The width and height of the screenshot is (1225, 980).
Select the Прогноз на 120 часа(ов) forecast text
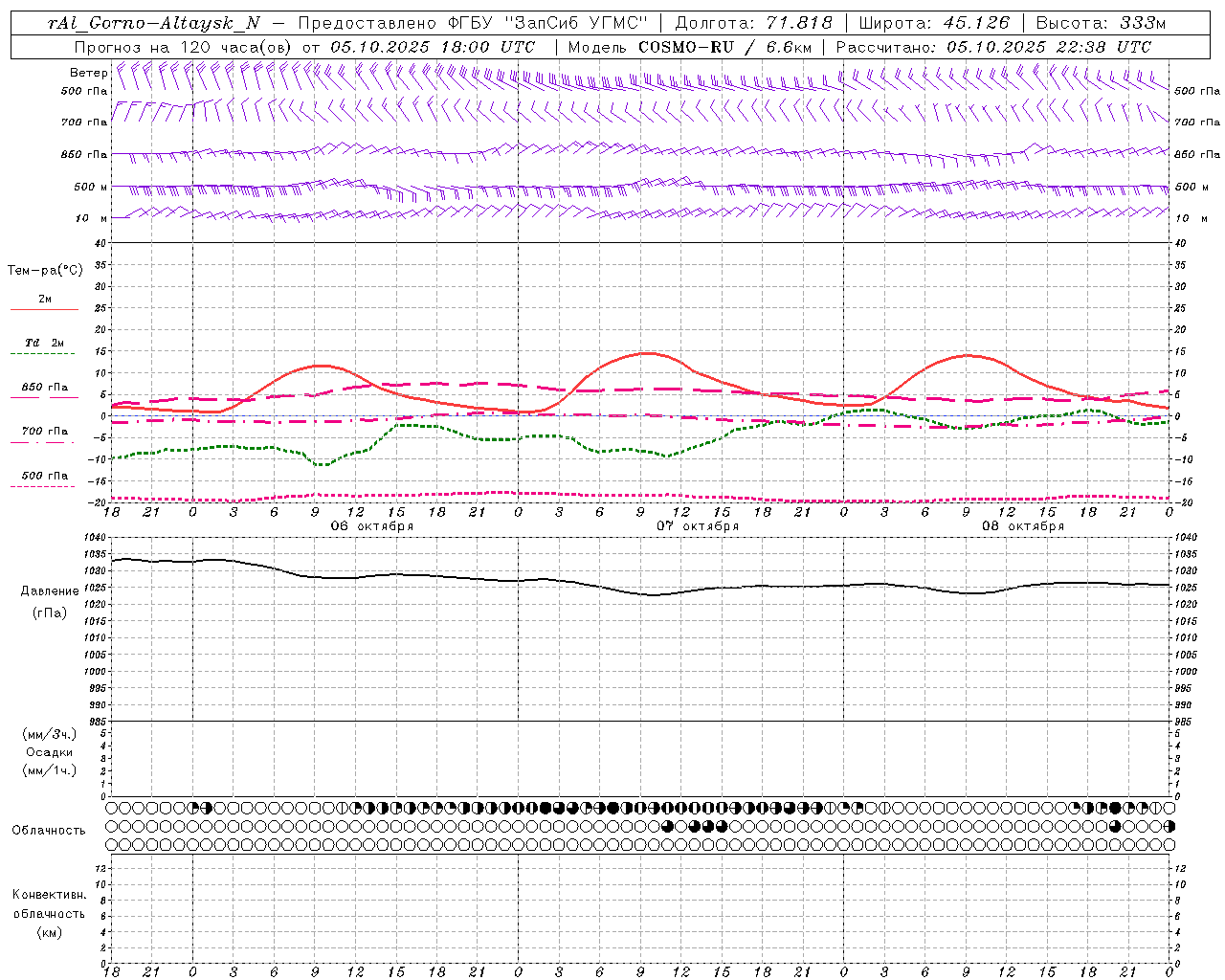pos(184,47)
